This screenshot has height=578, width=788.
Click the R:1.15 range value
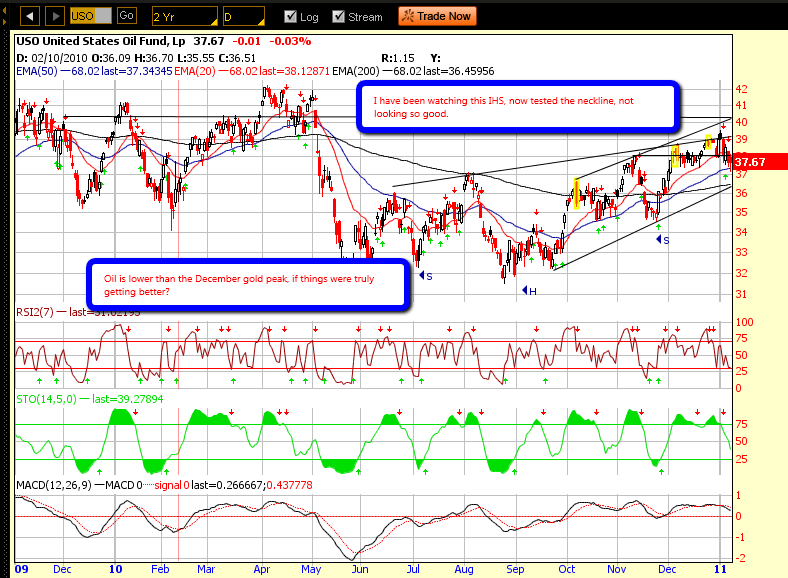point(398,58)
